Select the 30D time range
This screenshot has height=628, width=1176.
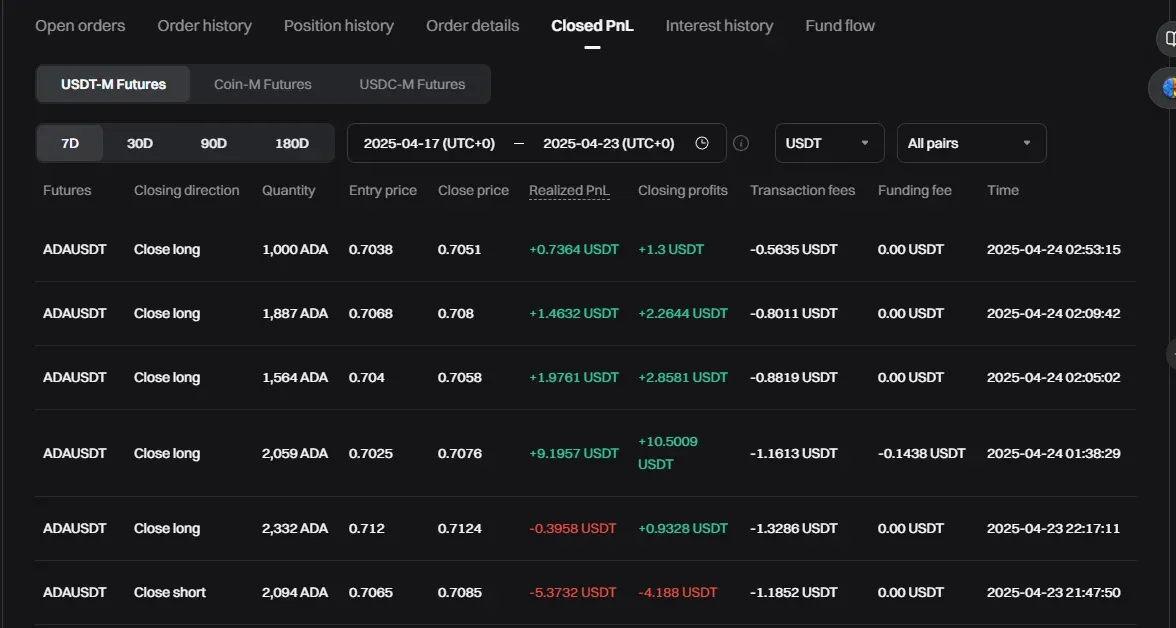140,143
